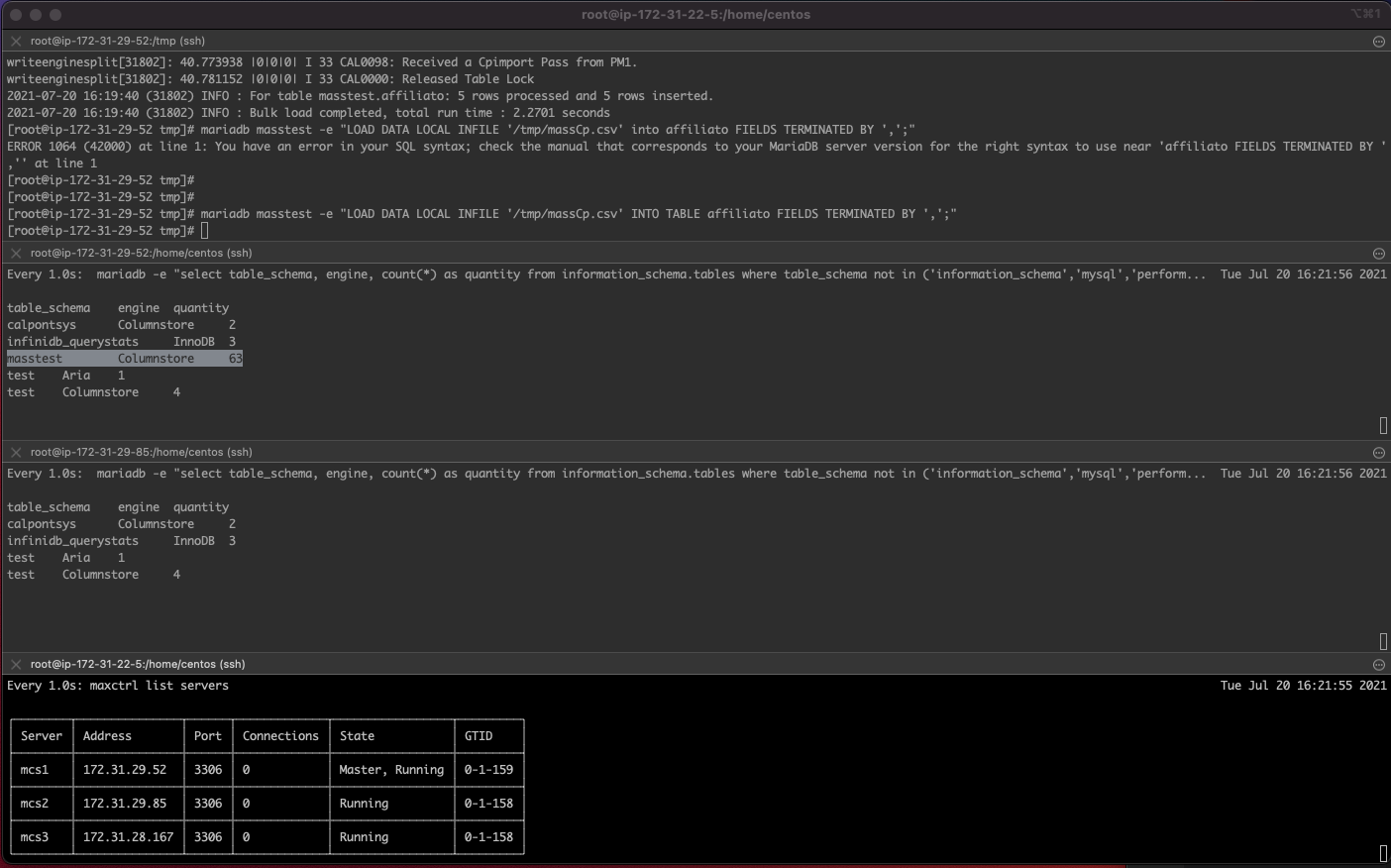Click the 172.31.28.167 address cell

click(x=128, y=837)
